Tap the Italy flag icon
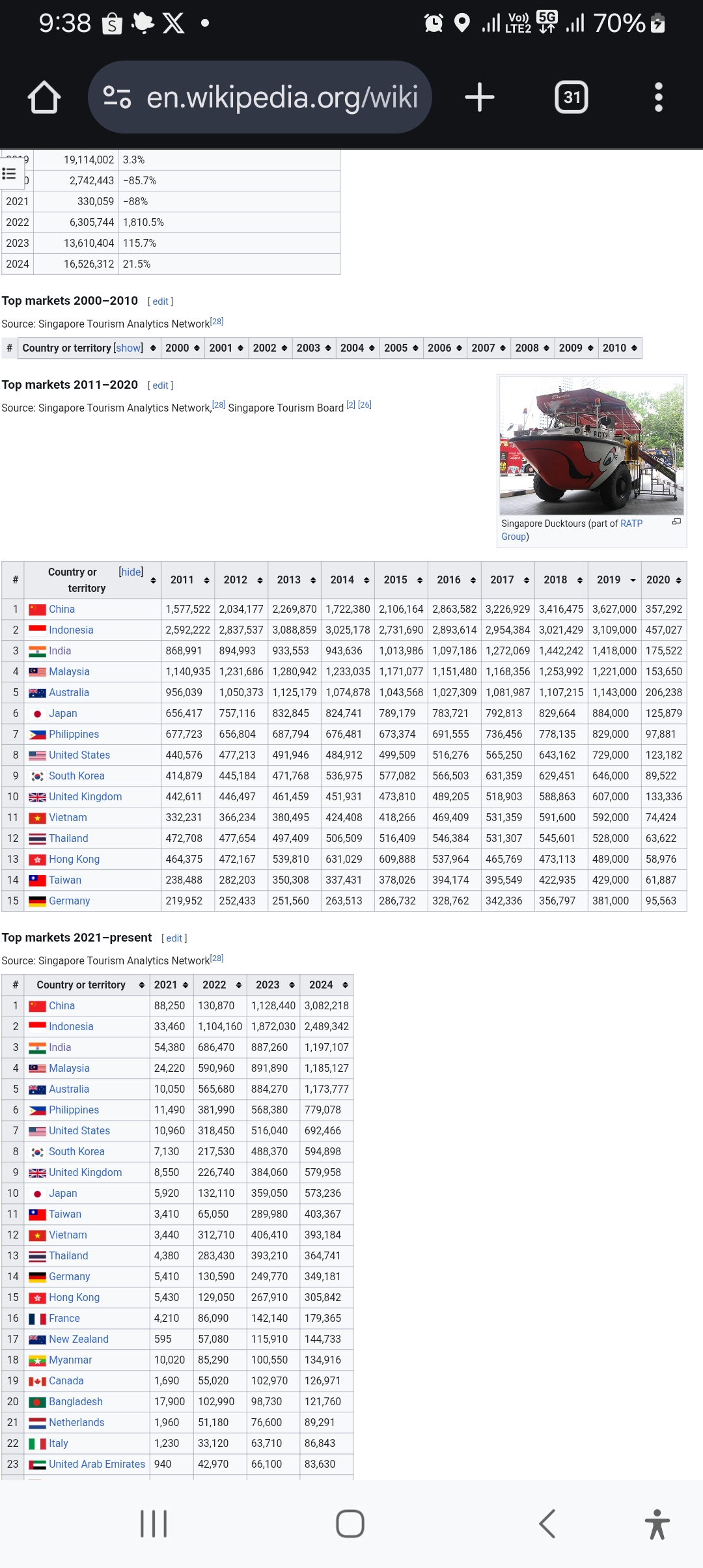 click(x=38, y=1444)
